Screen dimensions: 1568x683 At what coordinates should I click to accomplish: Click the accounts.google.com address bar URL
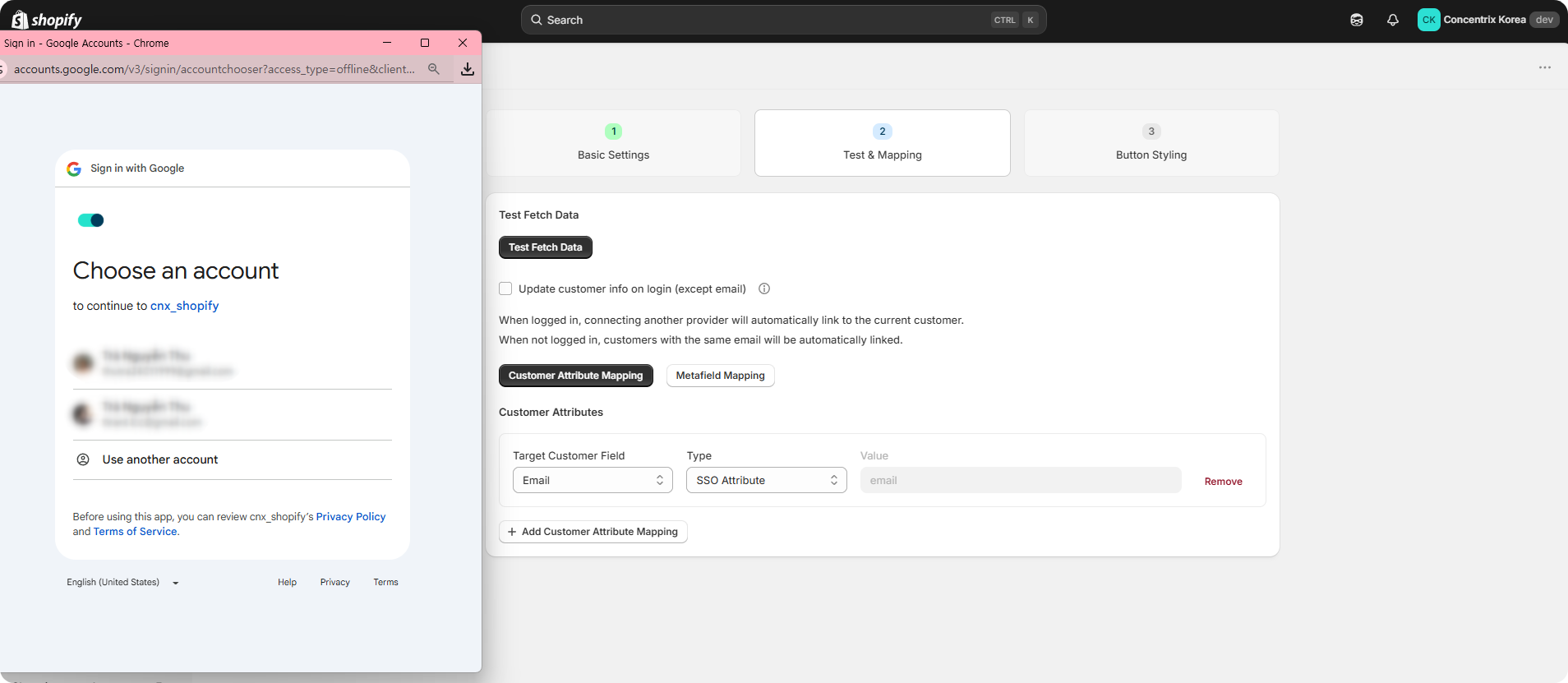point(214,69)
